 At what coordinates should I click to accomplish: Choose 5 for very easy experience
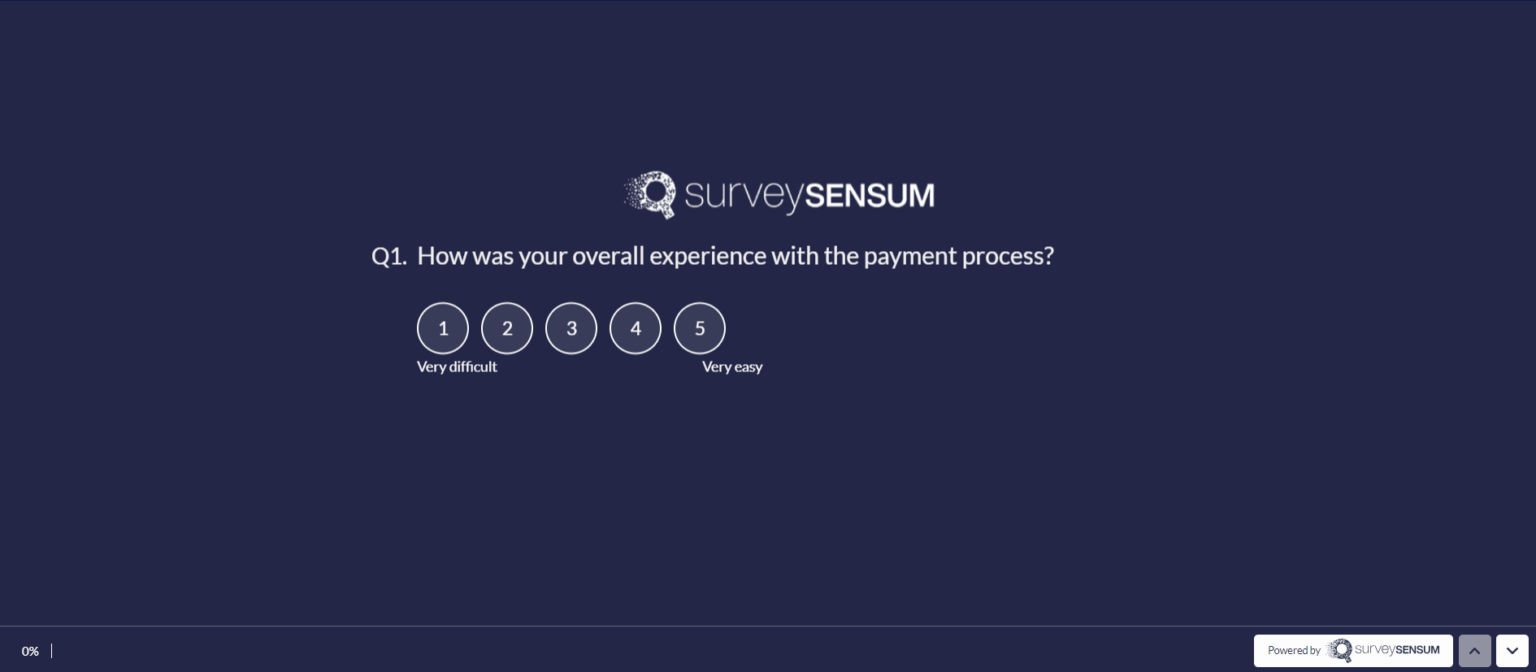point(699,328)
